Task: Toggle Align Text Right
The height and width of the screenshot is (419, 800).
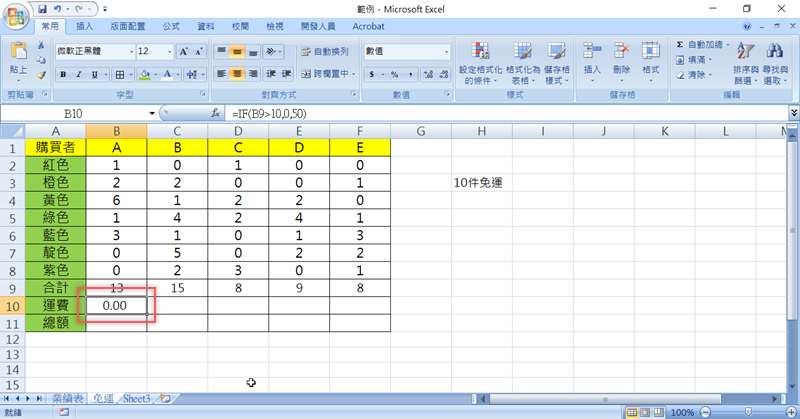Action: point(253,74)
